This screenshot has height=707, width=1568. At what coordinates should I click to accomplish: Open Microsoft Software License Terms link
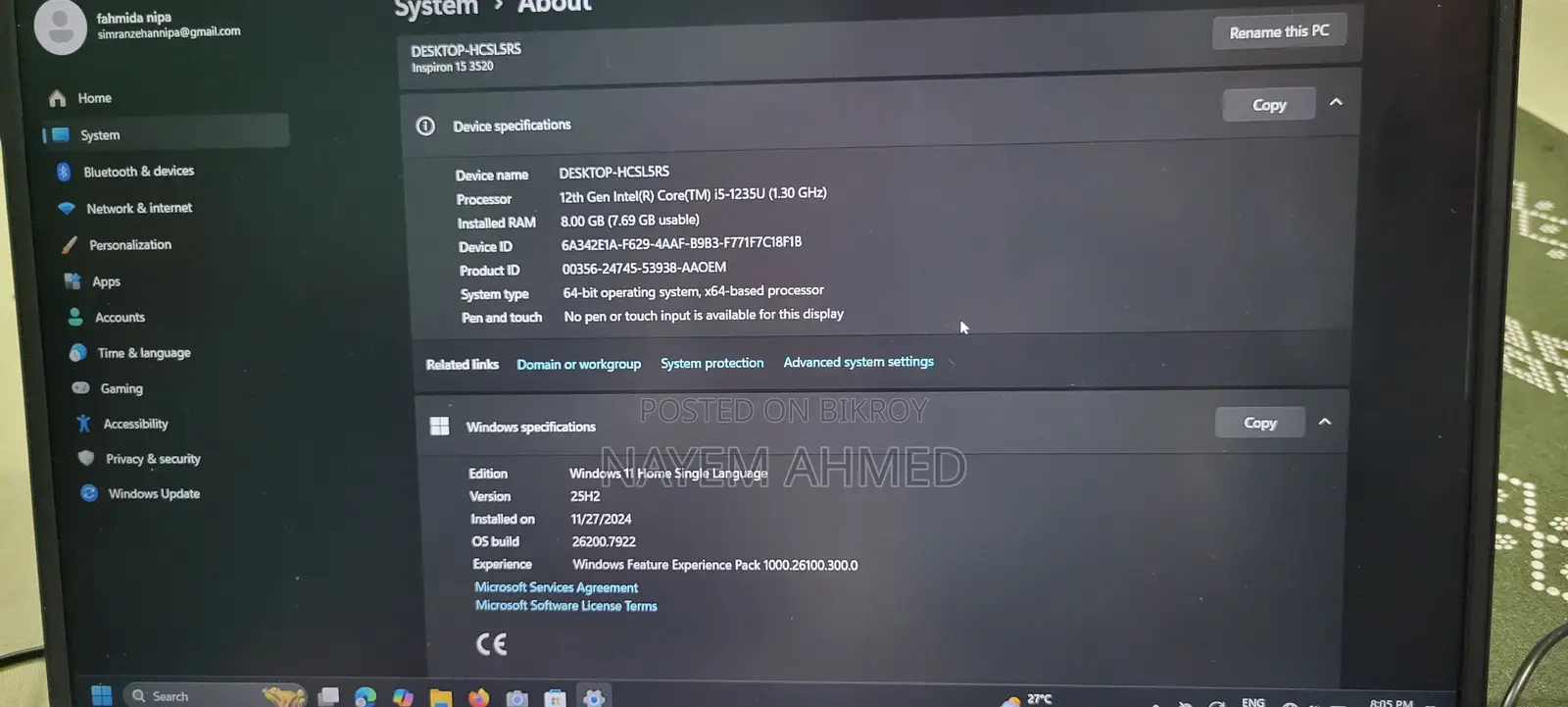(565, 606)
